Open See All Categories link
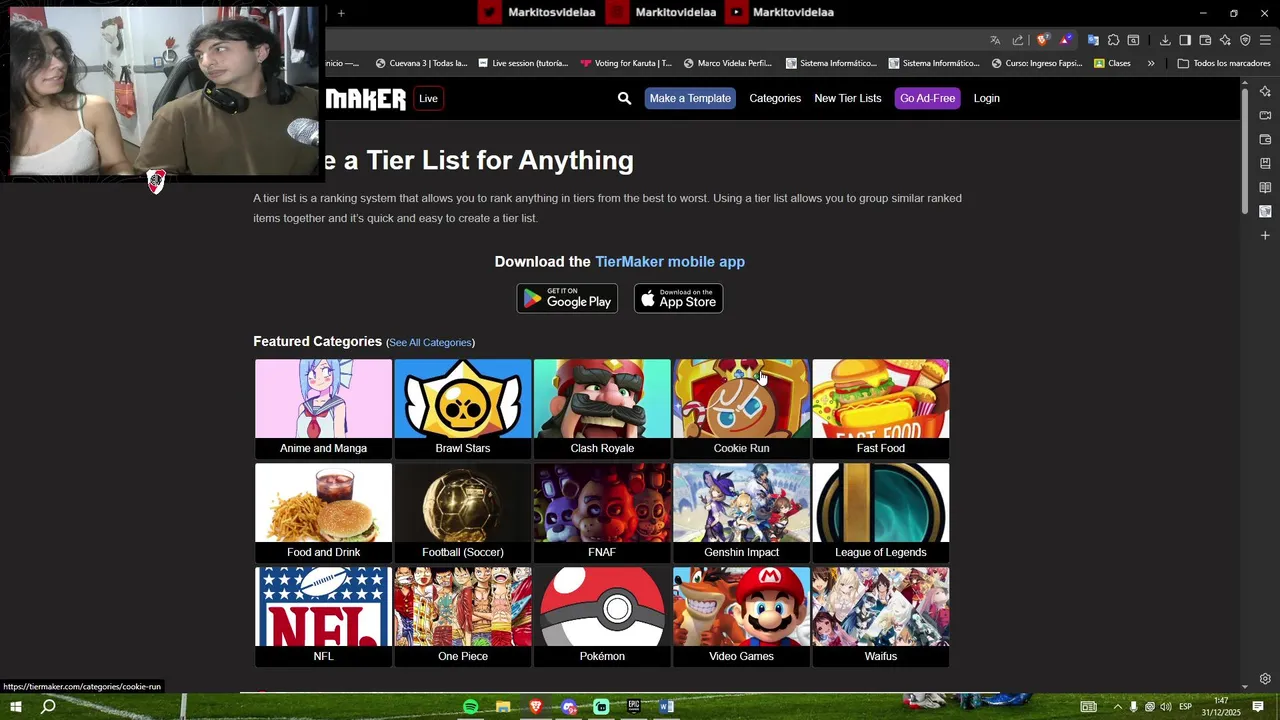1280x720 pixels. point(430,342)
